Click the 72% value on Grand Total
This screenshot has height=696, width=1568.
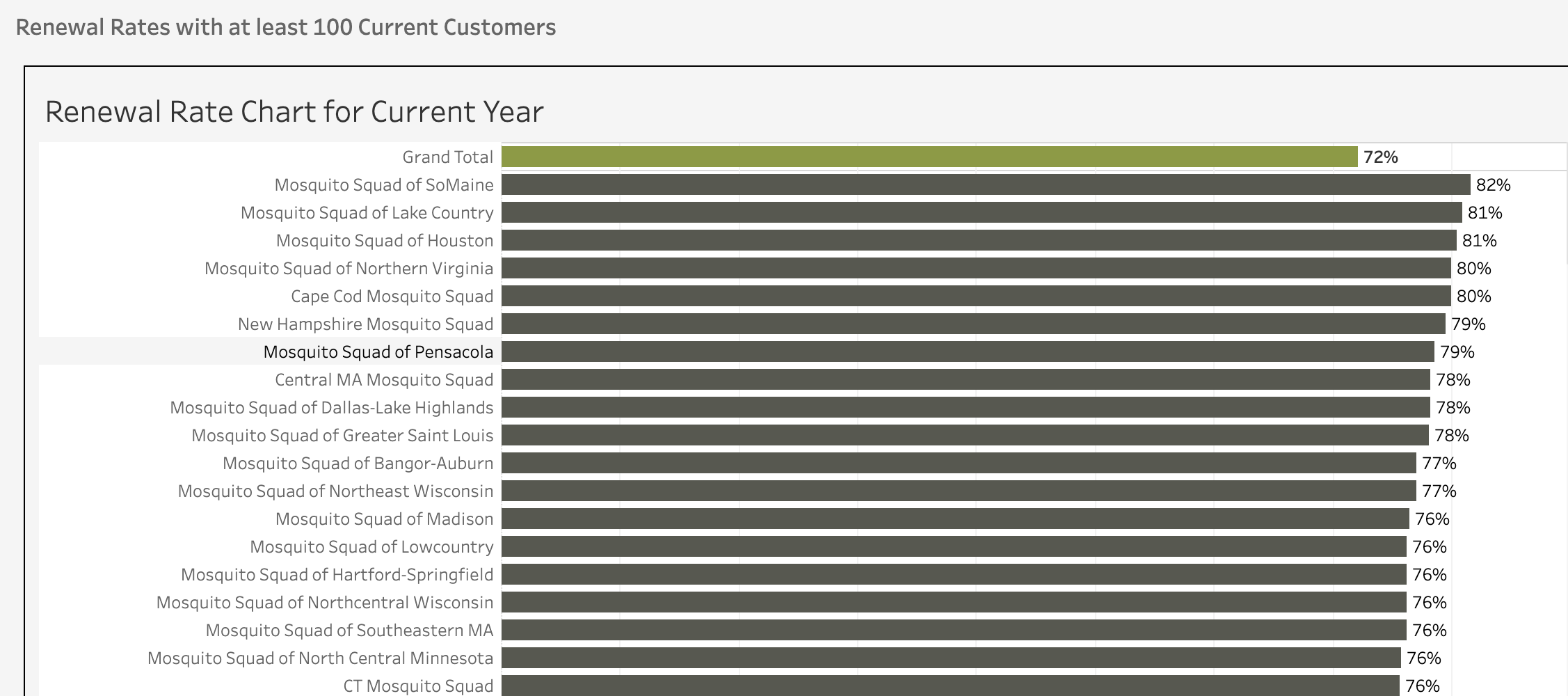[1380, 157]
